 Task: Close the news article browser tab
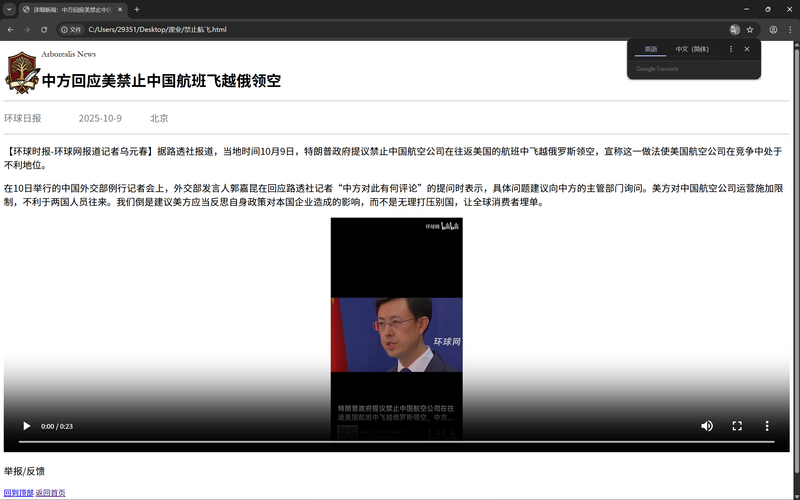tap(120, 9)
